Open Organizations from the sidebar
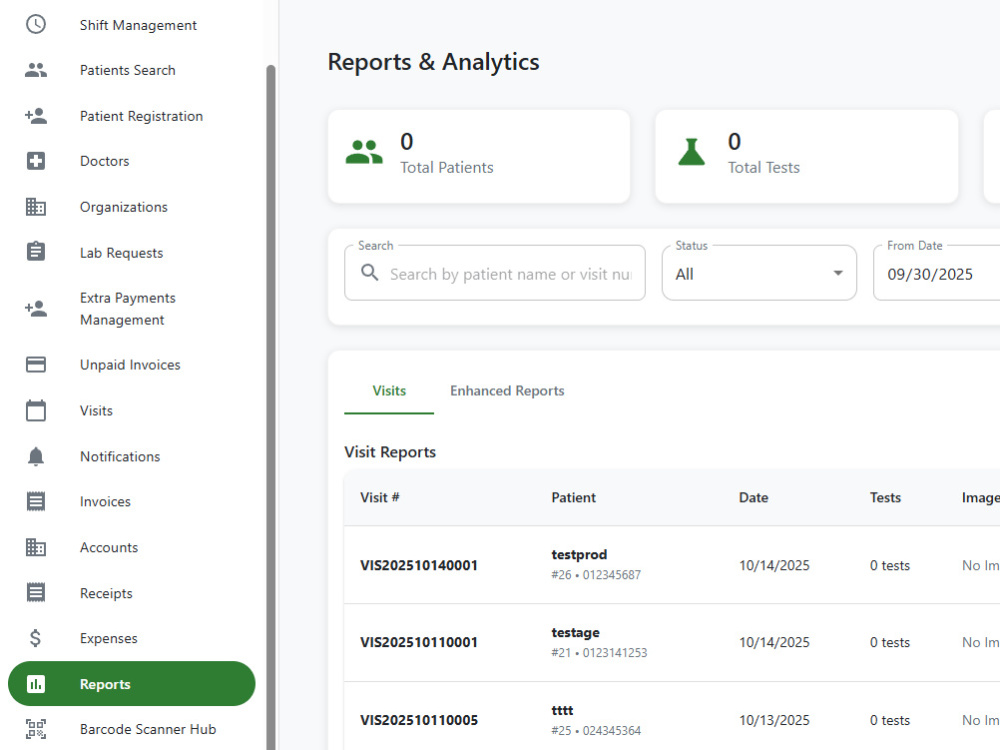1000x750 pixels. click(x=124, y=207)
